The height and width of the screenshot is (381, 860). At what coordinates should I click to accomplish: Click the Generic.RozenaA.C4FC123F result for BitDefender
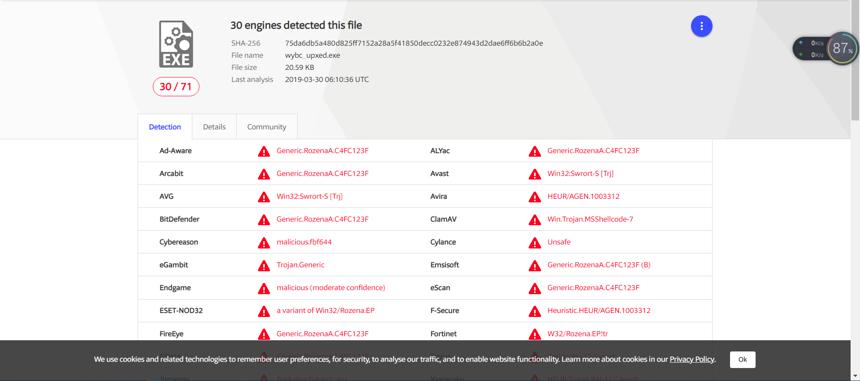(x=322, y=219)
